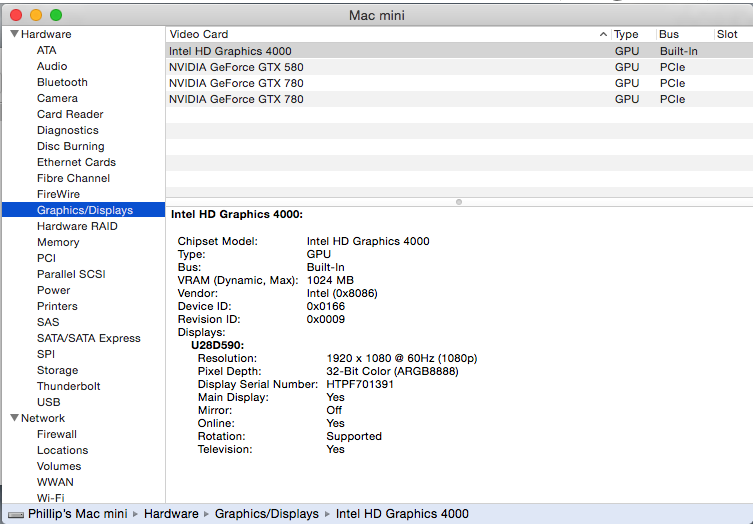Select Audio in the sidebar
Image resolution: width=753 pixels, height=524 pixels.
(52, 66)
